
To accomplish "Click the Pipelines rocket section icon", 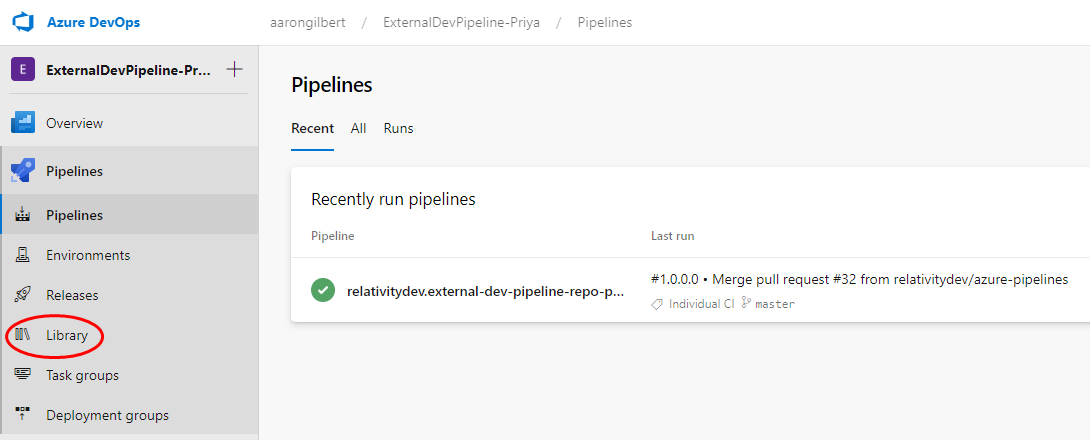I will [x=23, y=171].
